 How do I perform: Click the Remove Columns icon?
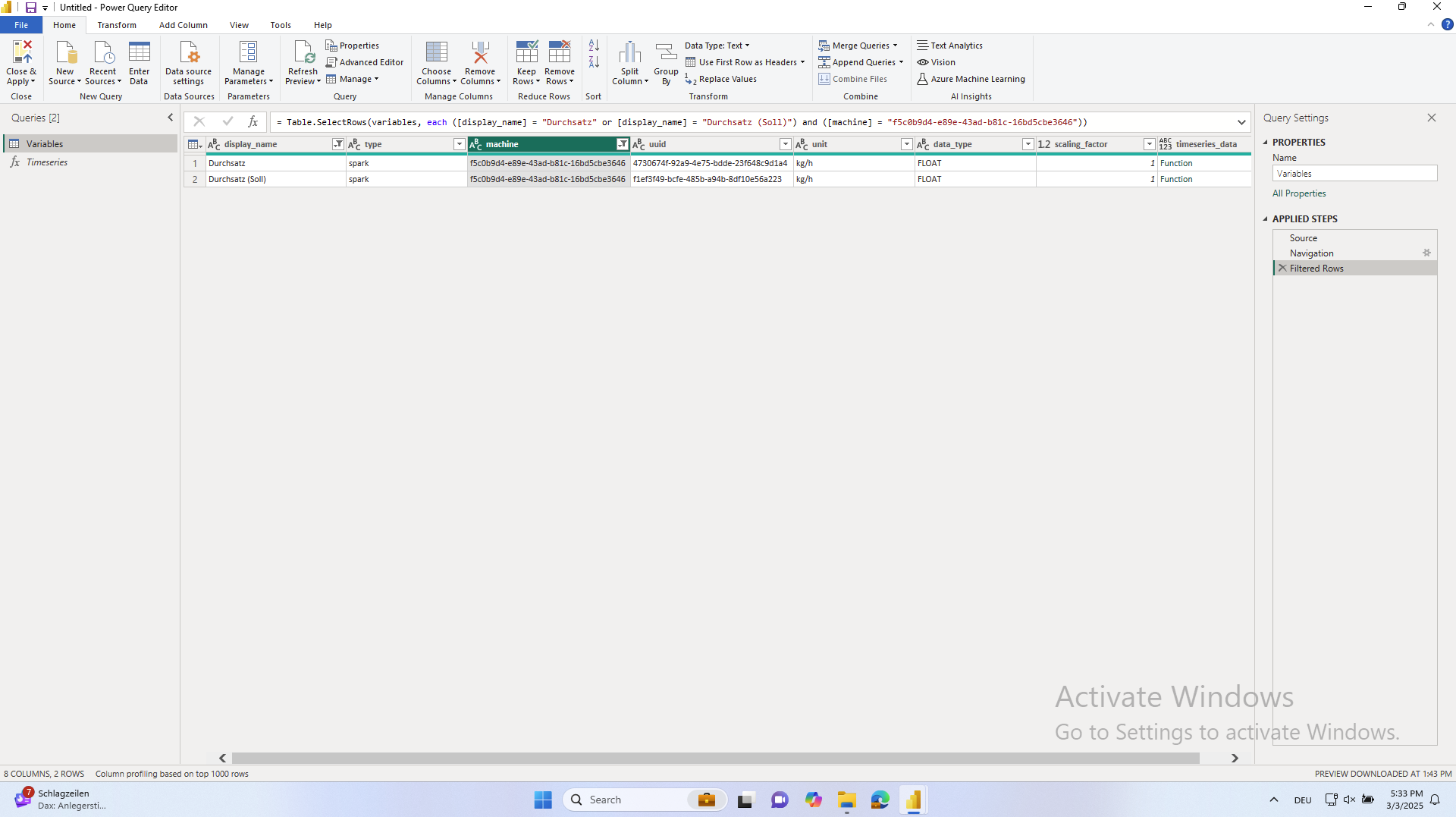pyautogui.click(x=480, y=53)
